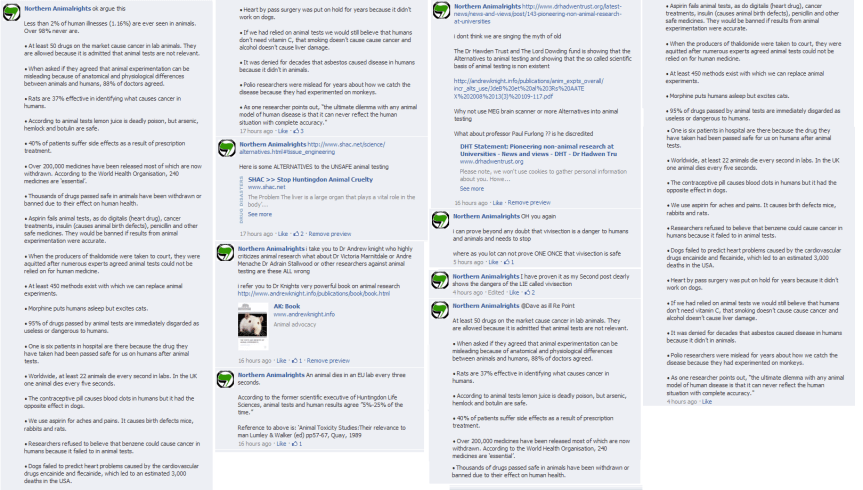Open andrewknight.info book.html URL link
863x490 pixels.
click(x=314, y=293)
